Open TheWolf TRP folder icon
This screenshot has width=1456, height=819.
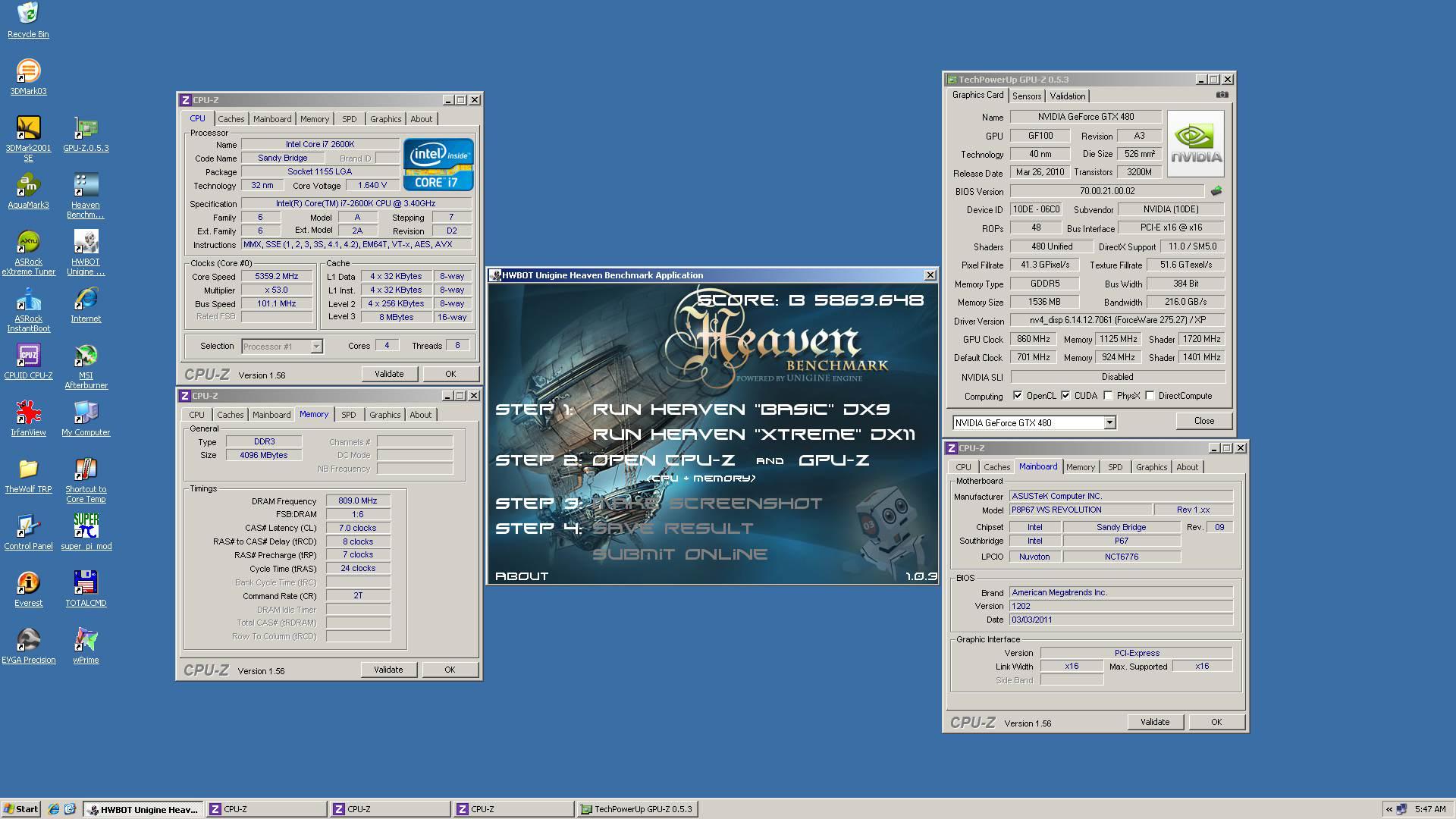tap(28, 475)
